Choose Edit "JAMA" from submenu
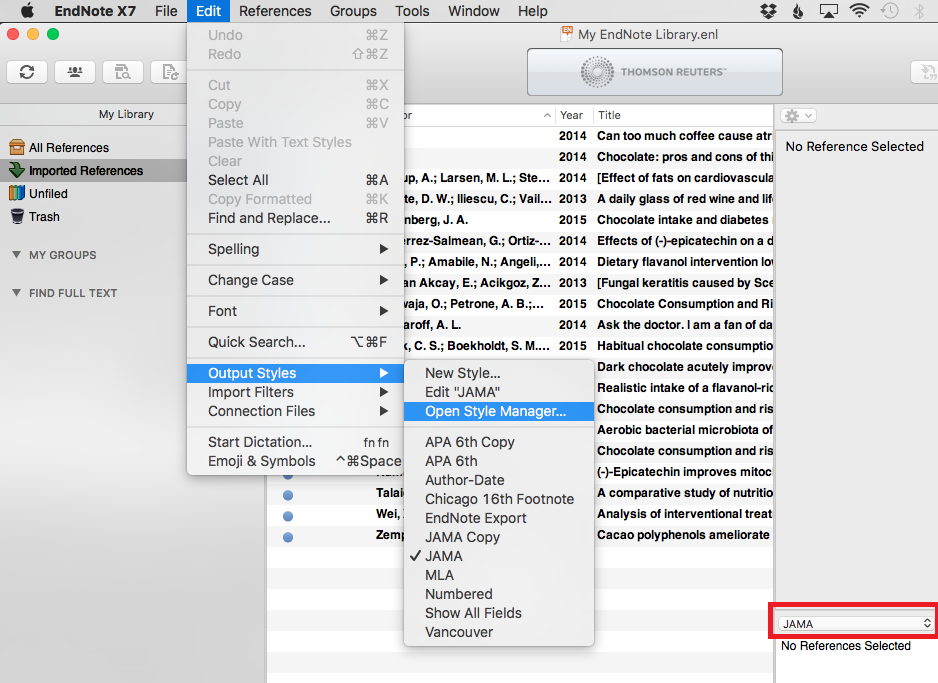Viewport: 938px width, 683px height. (499, 392)
